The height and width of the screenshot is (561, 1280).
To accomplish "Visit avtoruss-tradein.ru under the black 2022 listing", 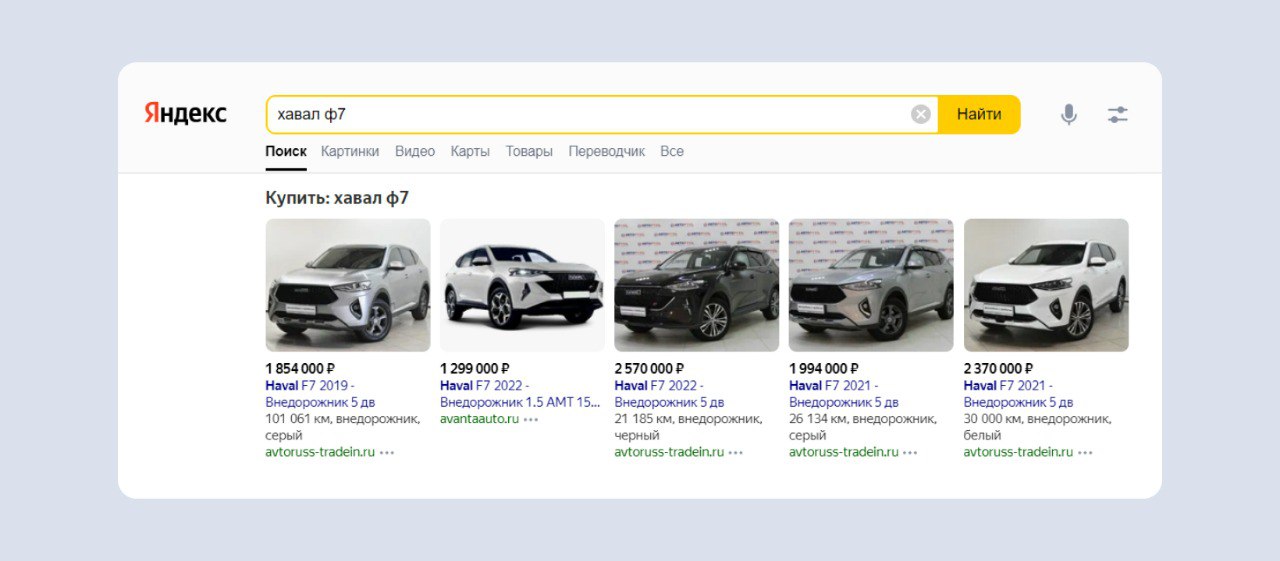I will (669, 452).
